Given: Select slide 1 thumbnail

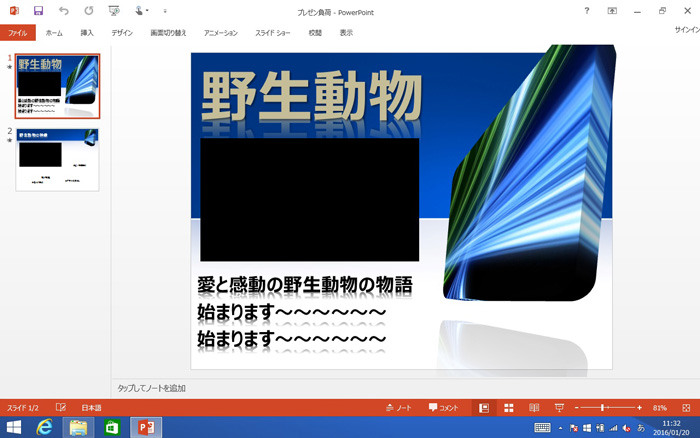Looking at the screenshot, I should (x=57, y=86).
